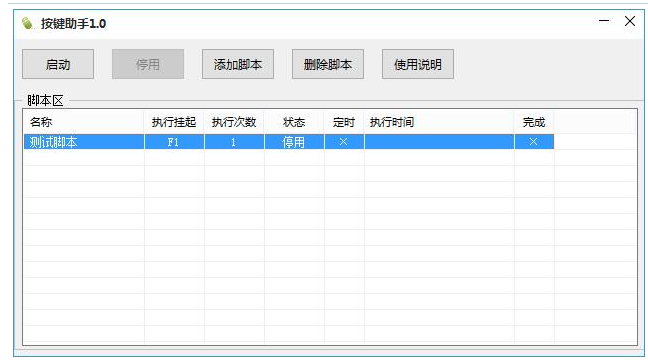The width and height of the screenshot is (648, 361).
Task: Open 添加脚本 to add a script
Action: pyautogui.click(x=238, y=64)
